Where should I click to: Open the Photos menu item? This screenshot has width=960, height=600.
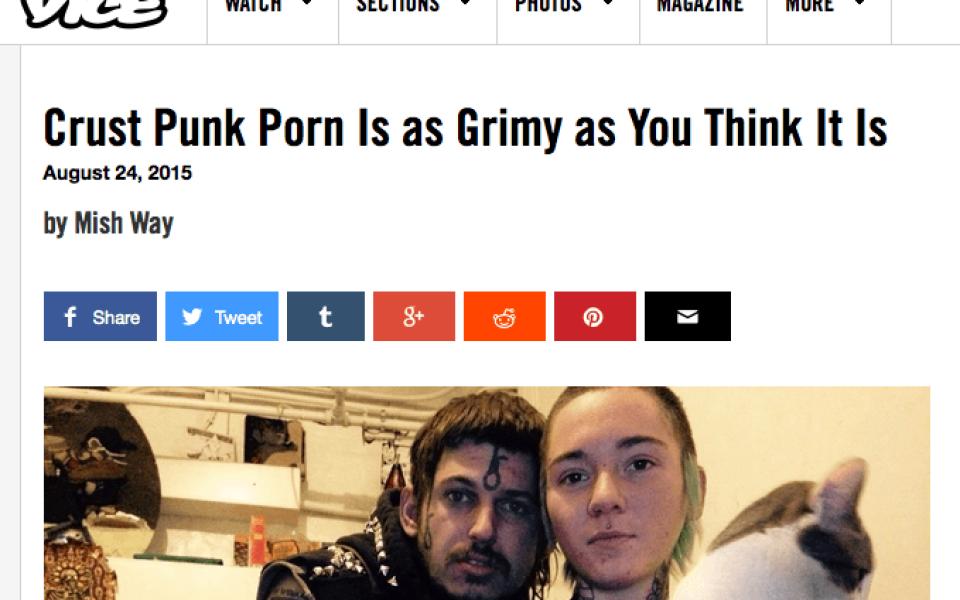coord(548,6)
